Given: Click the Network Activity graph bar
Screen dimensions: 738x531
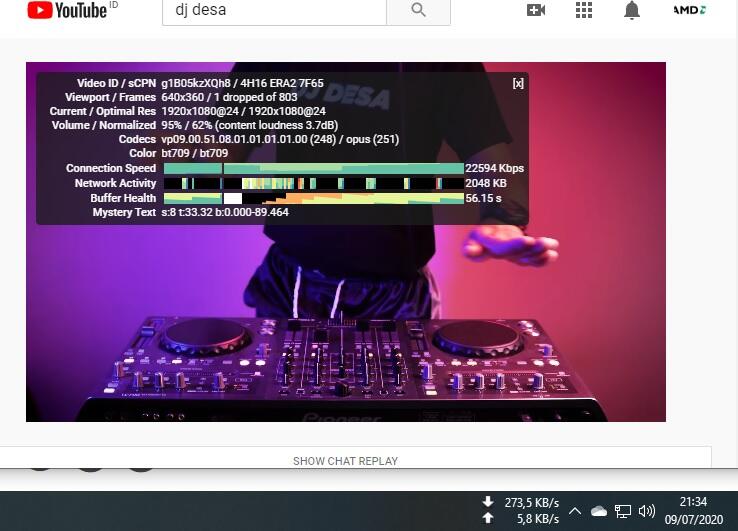Looking at the screenshot, I should pyautogui.click(x=313, y=184).
